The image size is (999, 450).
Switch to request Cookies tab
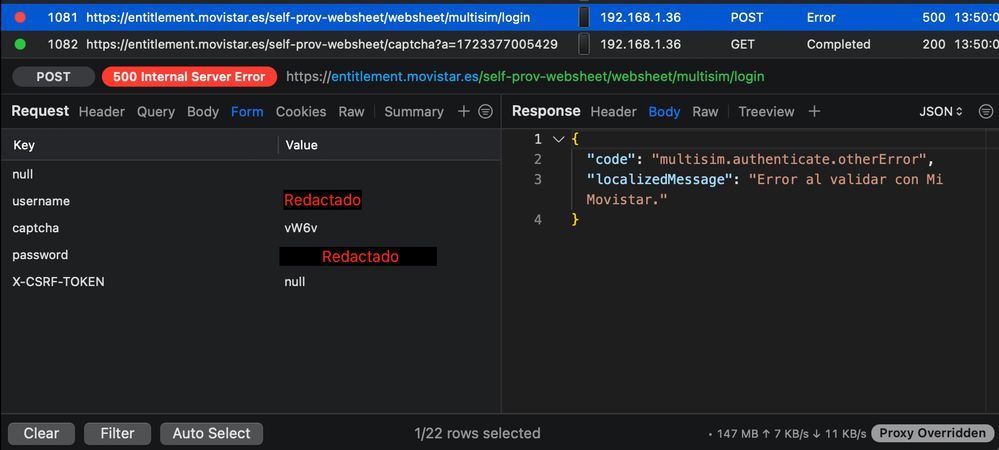coord(301,112)
